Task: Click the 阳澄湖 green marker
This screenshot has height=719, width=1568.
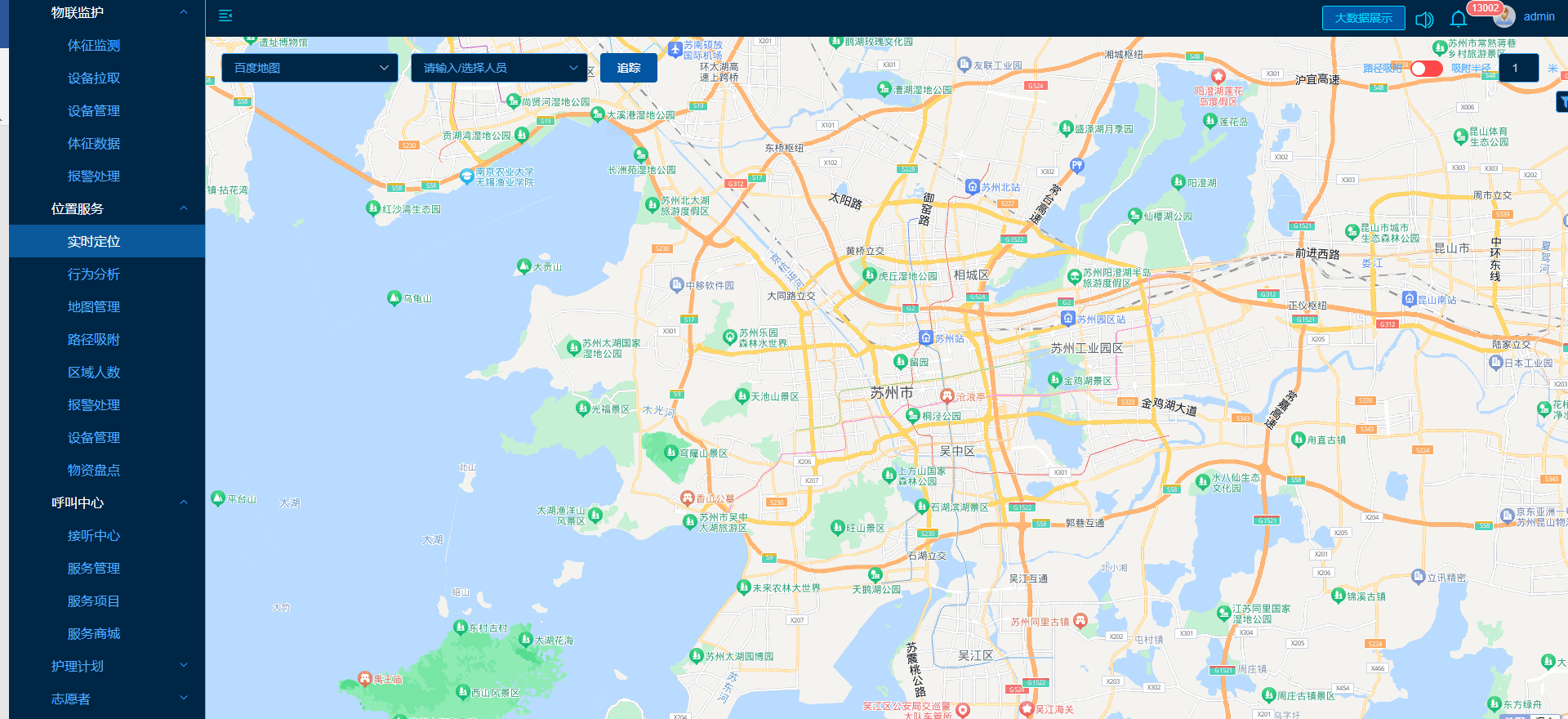Action: pyautogui.click(x=1178, y=181)
